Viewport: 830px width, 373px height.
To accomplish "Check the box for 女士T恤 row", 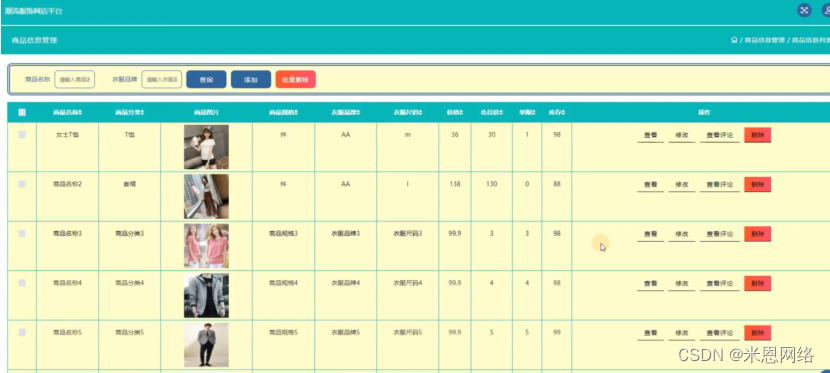I will 22,135.
